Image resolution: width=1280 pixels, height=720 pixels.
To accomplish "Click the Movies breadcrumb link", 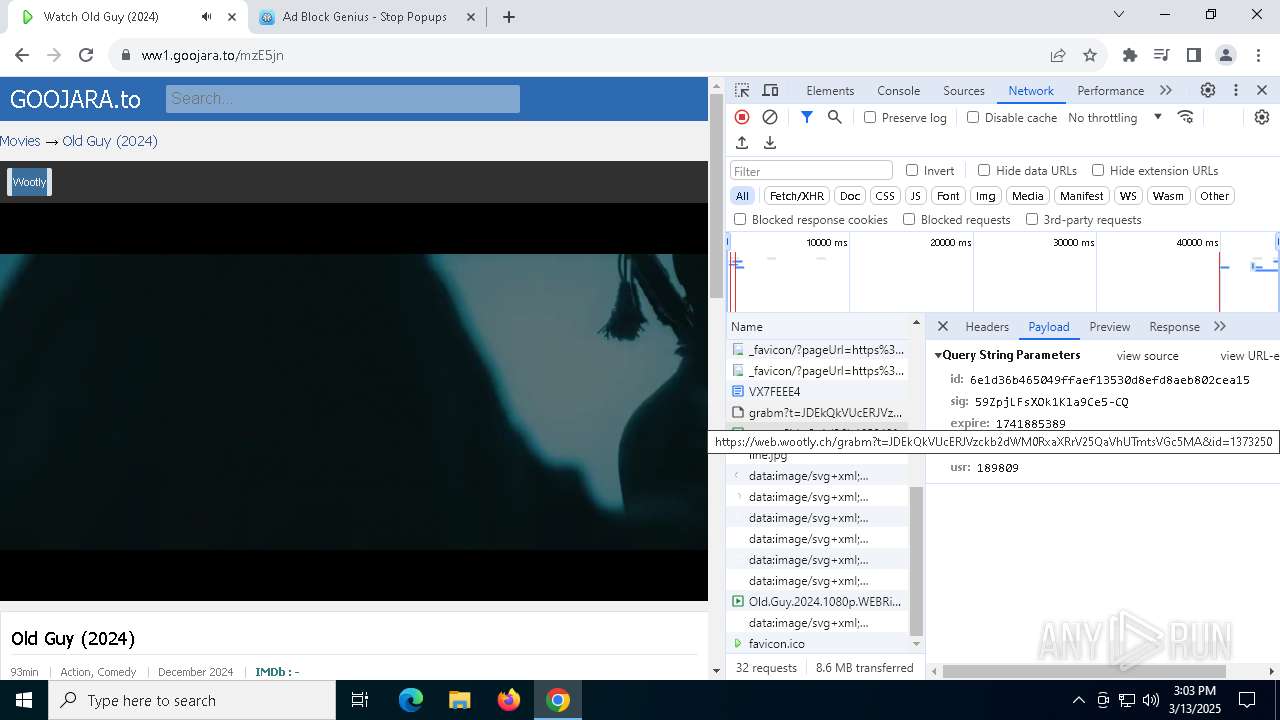I will (x=20, y=141).
